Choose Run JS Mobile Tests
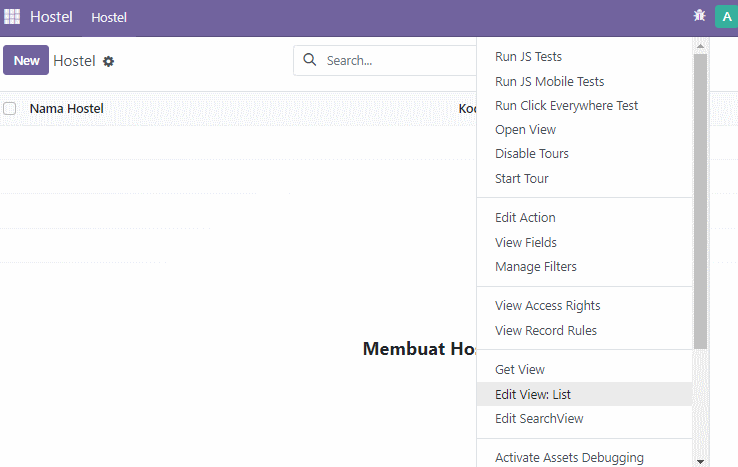738x467 pixels. [x=549, y=81]
